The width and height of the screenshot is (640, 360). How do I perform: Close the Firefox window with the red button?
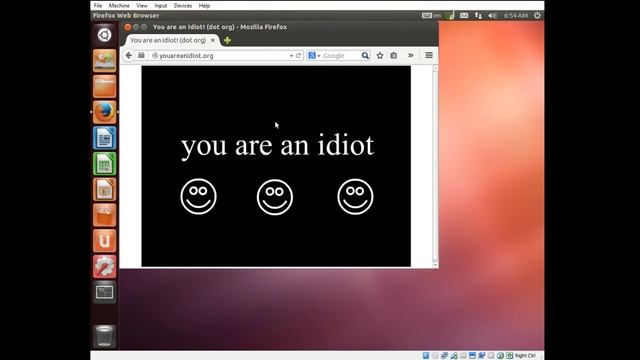pos(128,27)
